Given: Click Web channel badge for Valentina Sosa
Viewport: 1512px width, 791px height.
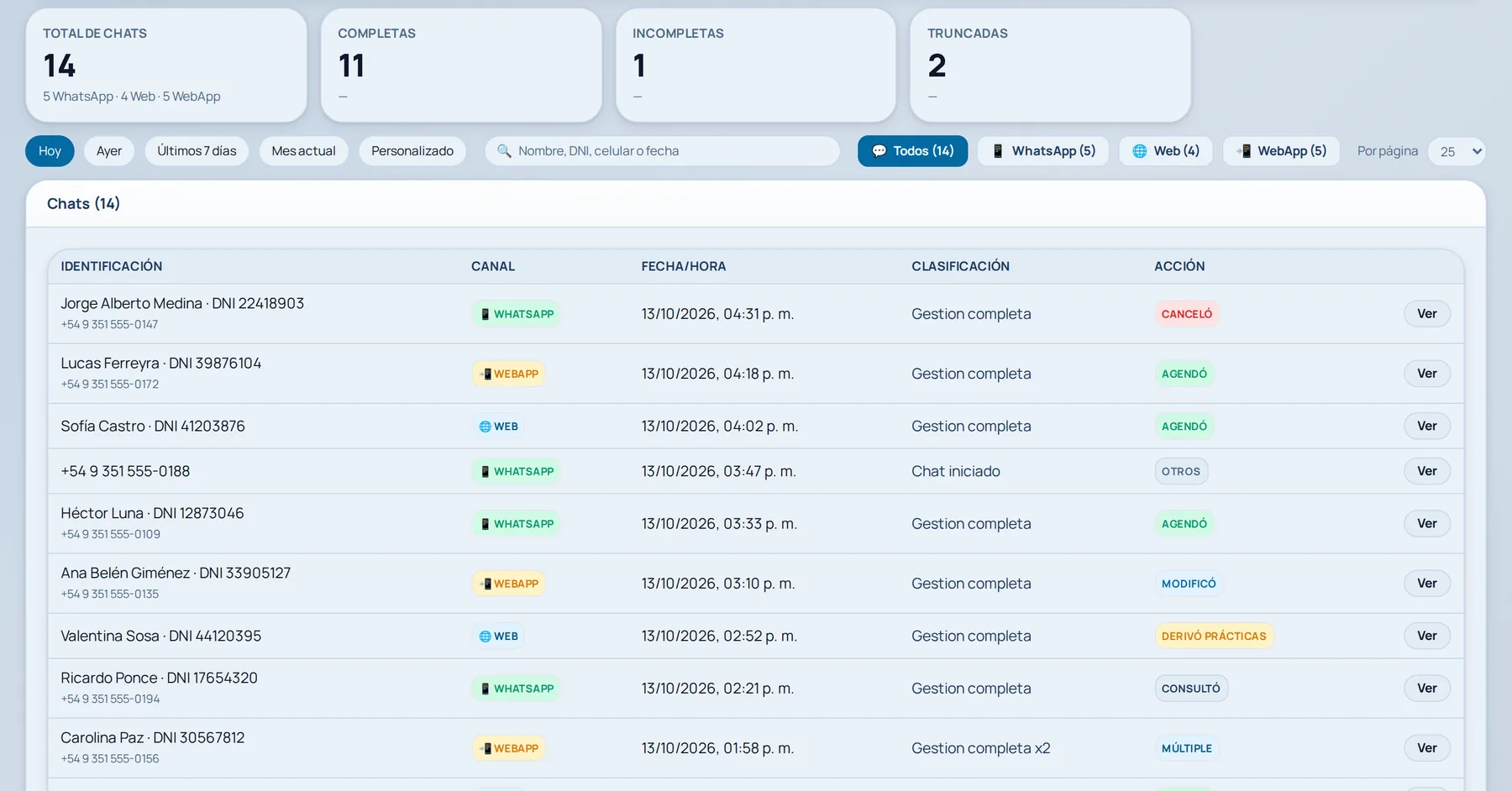Looking at the screenshot, I should [498, 636].
